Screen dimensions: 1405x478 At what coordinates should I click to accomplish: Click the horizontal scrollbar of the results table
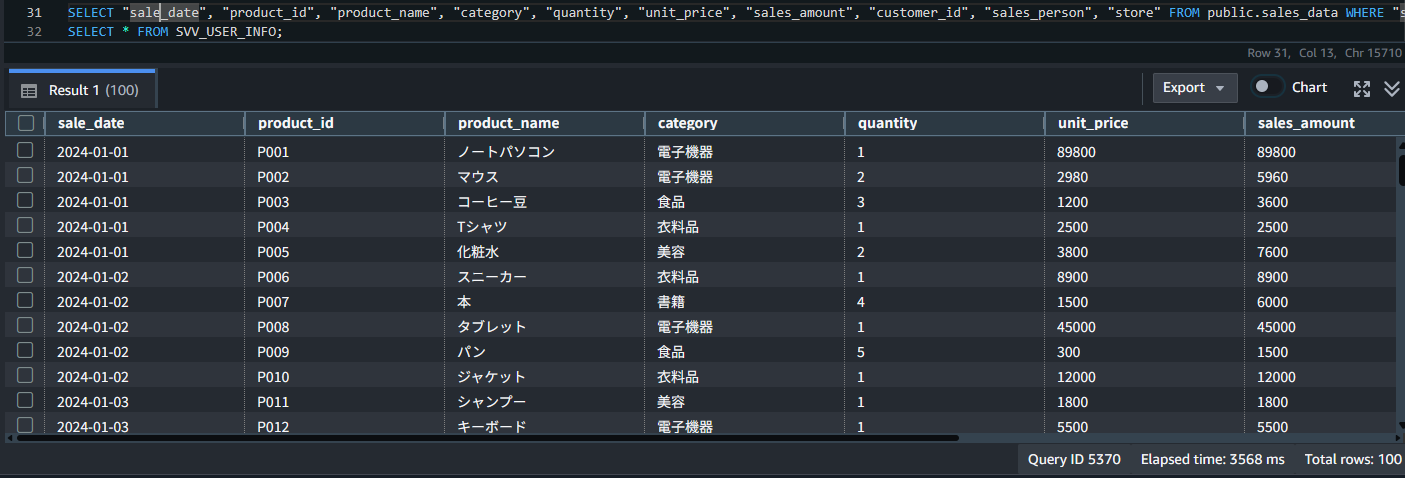coord(488,437)
